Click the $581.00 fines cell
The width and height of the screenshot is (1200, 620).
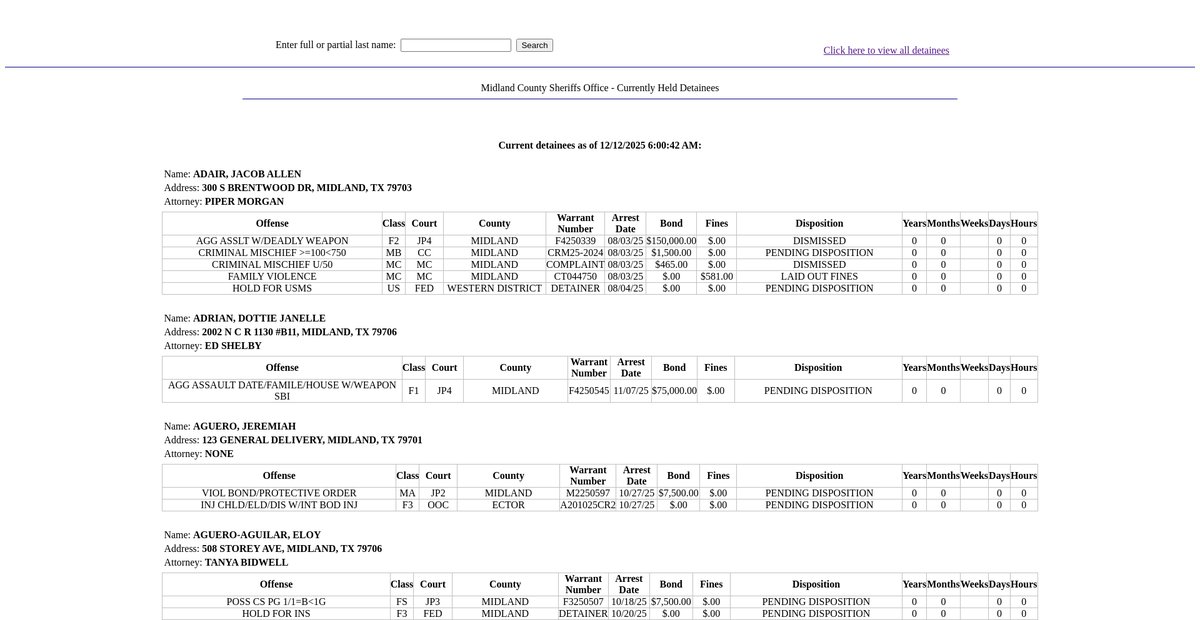(716, 277)
